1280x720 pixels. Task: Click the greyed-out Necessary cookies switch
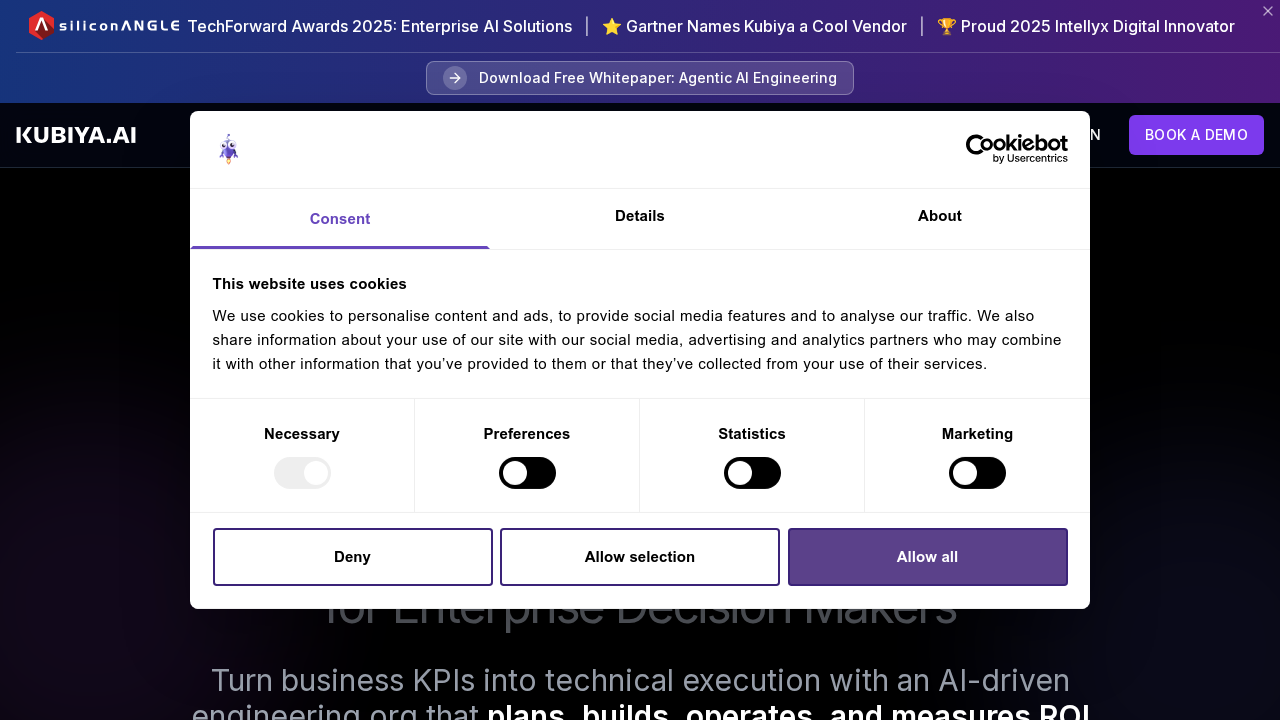pyautogui.click(x=302, y=472)
